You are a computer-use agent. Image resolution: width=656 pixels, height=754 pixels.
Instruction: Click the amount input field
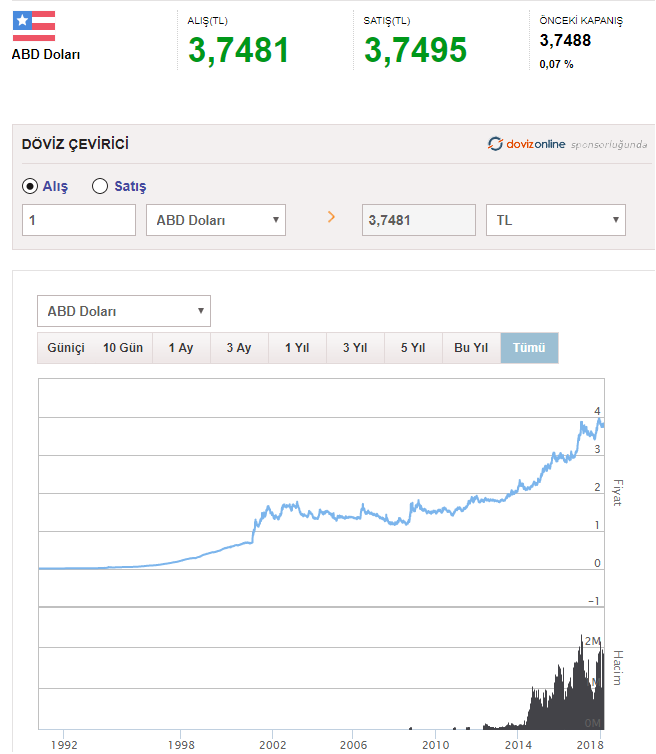(x=79, y=220)
